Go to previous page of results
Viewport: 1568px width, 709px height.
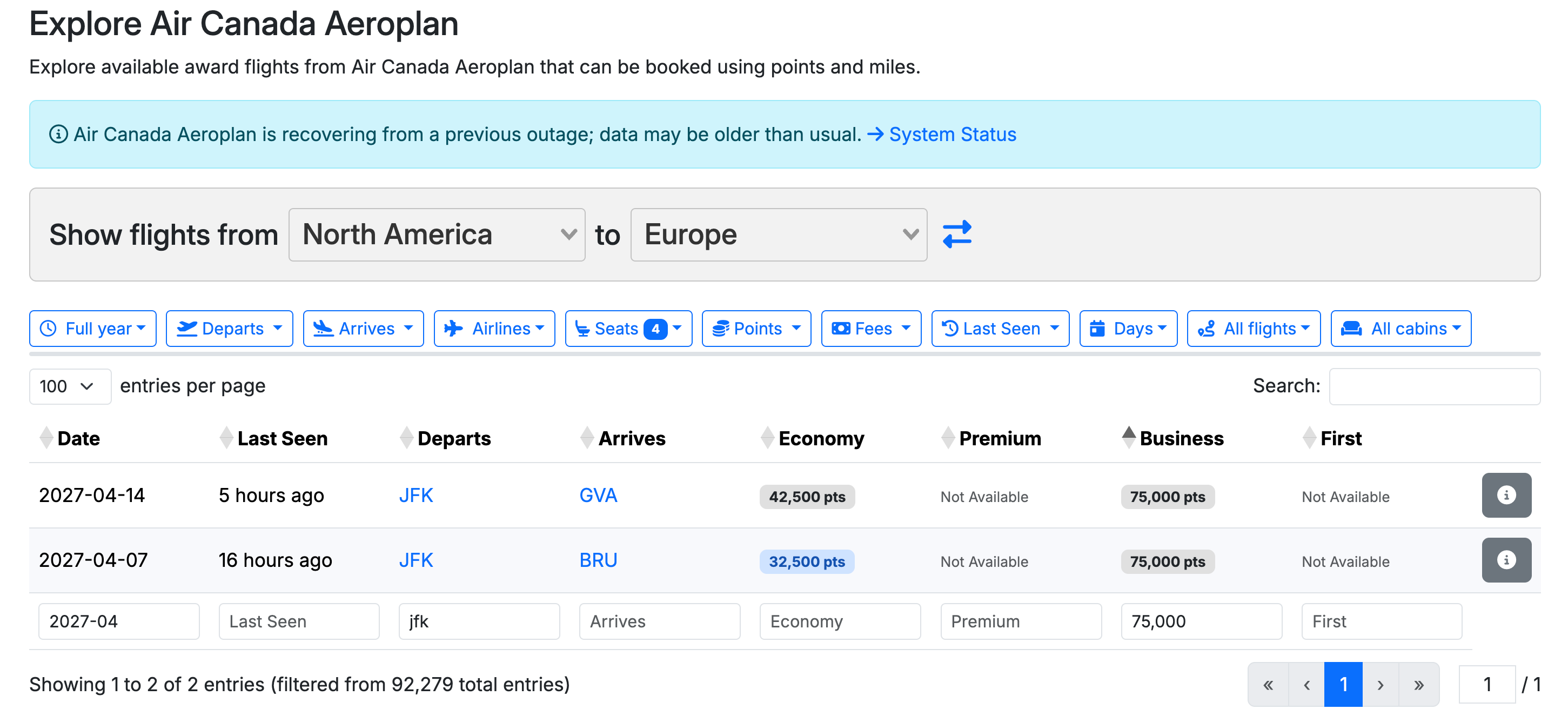point(1306,685)
